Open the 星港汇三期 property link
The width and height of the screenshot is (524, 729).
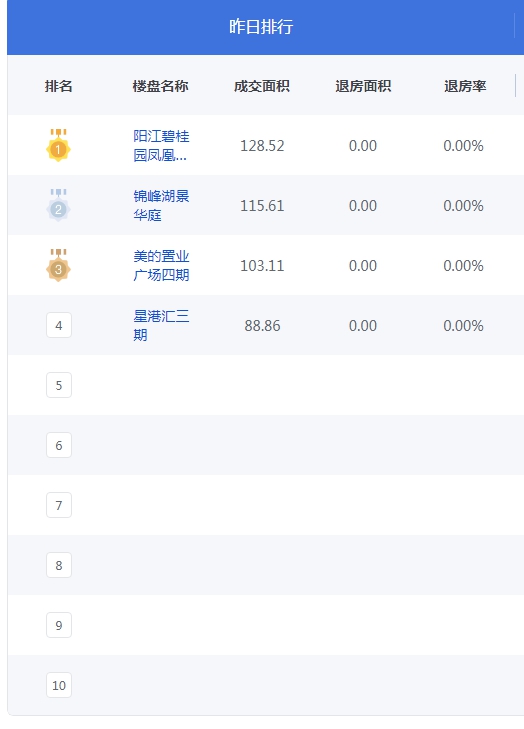pos(161,325)
